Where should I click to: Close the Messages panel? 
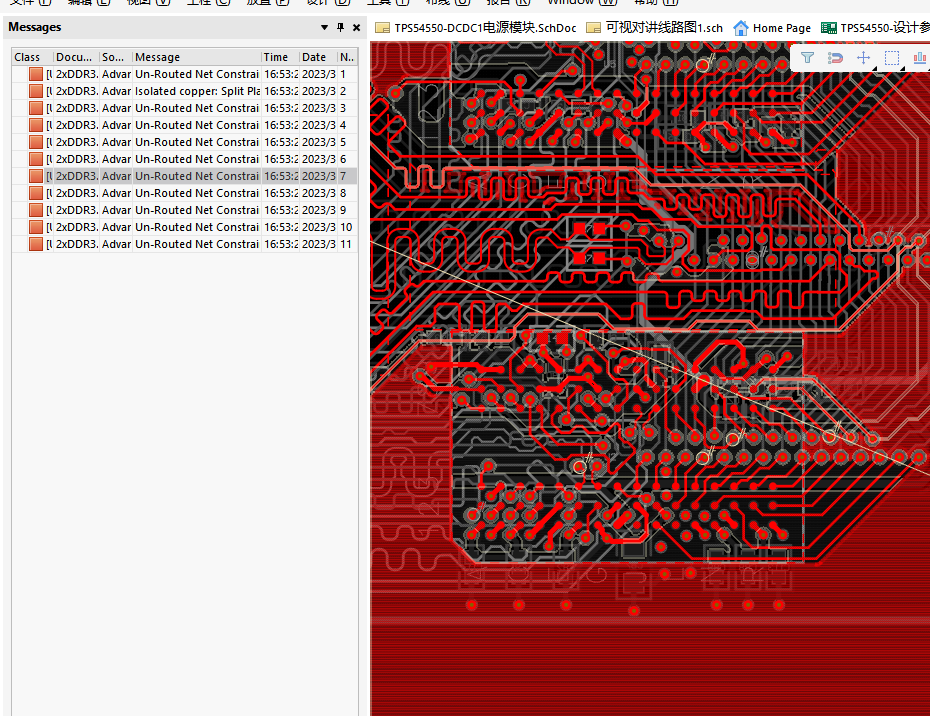(356, 27)
